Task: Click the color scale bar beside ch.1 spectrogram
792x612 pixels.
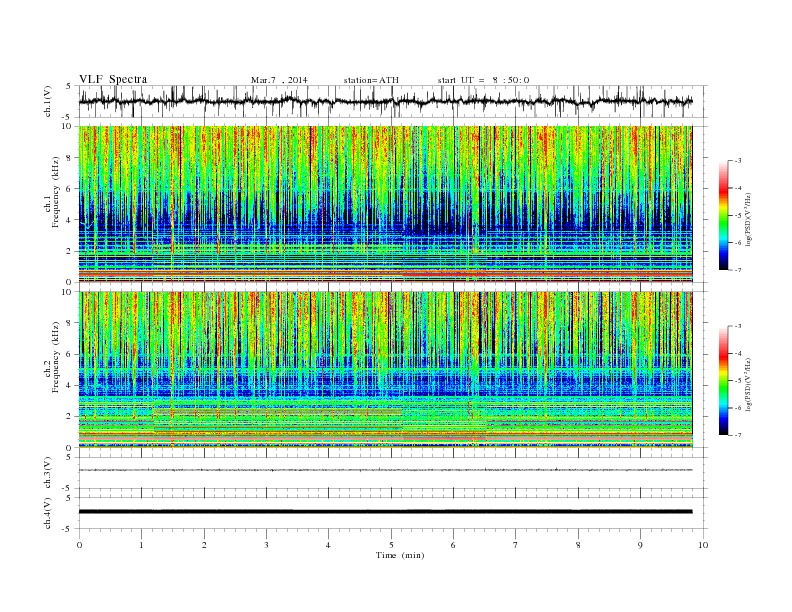Action: point(723,215)
